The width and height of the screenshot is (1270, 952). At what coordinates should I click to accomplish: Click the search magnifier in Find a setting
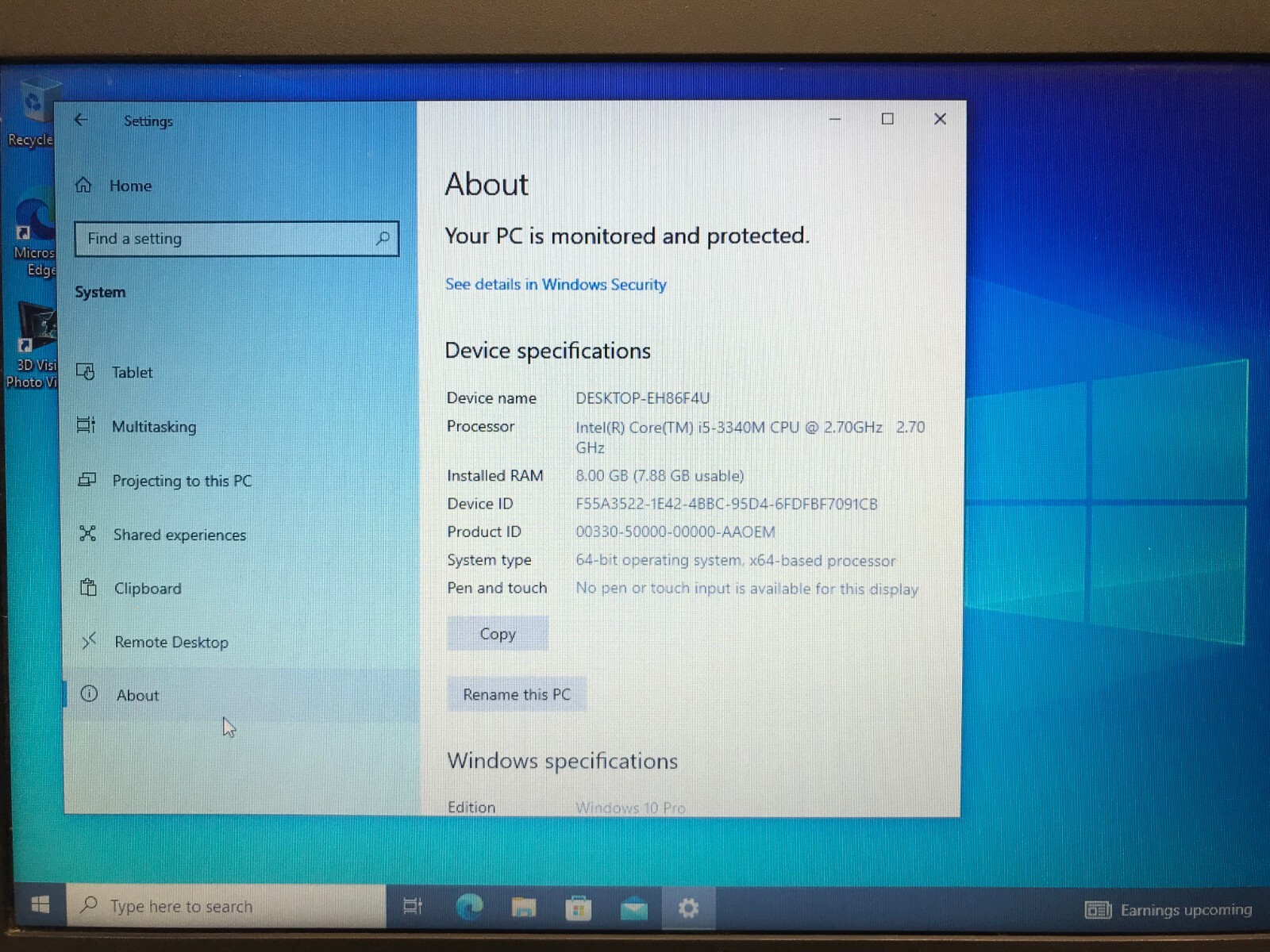(383, 238)
